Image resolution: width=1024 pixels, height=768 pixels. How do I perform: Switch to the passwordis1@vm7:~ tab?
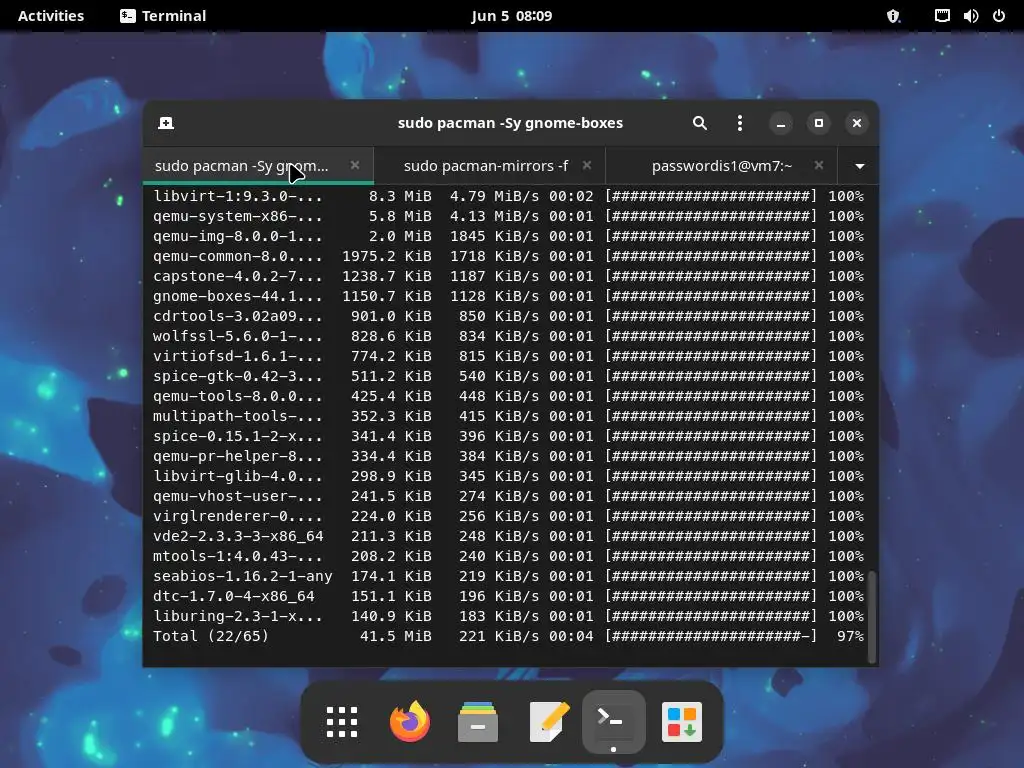[722, 166]
